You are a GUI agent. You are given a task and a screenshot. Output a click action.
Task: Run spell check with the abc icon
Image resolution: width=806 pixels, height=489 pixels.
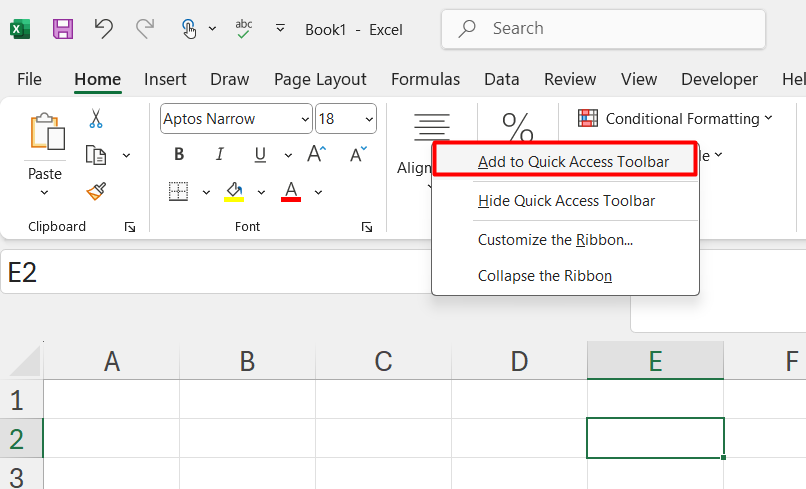point(244,29)
